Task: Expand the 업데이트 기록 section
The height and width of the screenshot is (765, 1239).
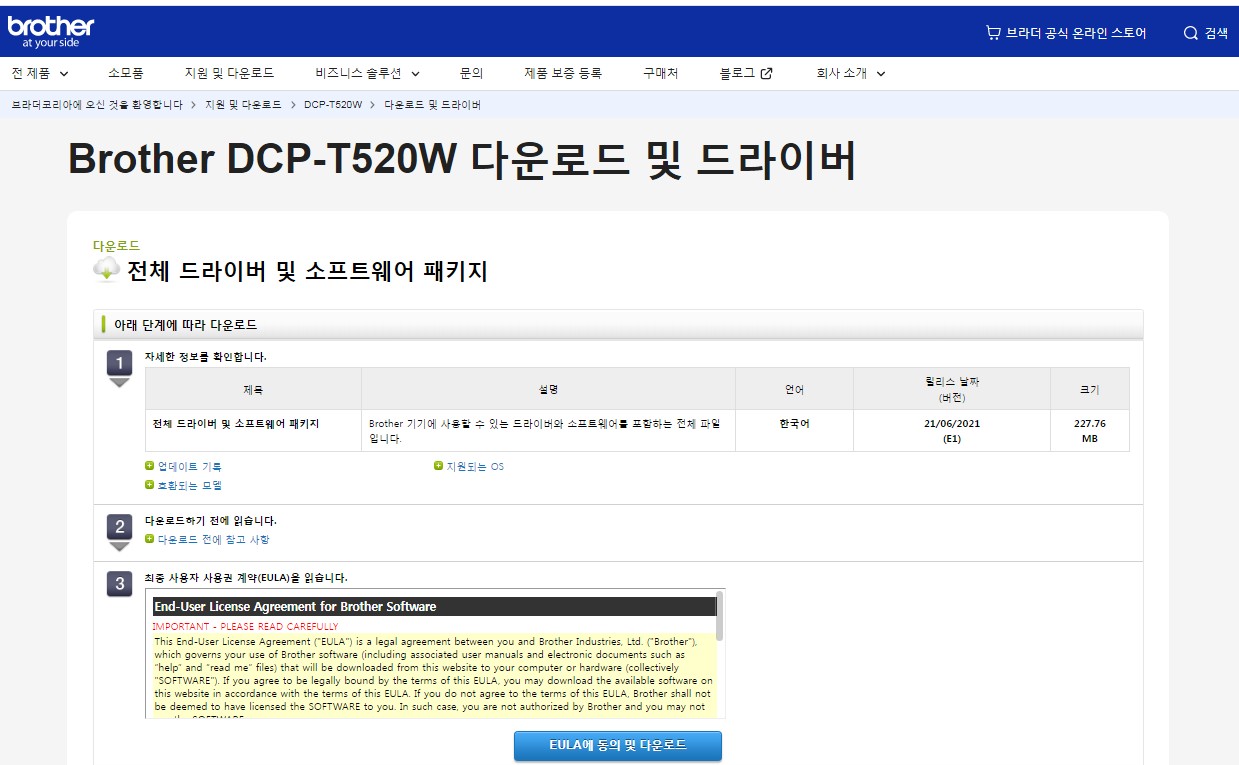Action: pyautogui.click(x=190, y=466)
